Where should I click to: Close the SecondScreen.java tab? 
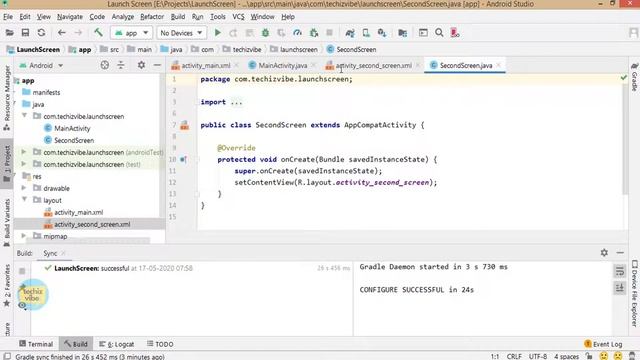[499, 65]
